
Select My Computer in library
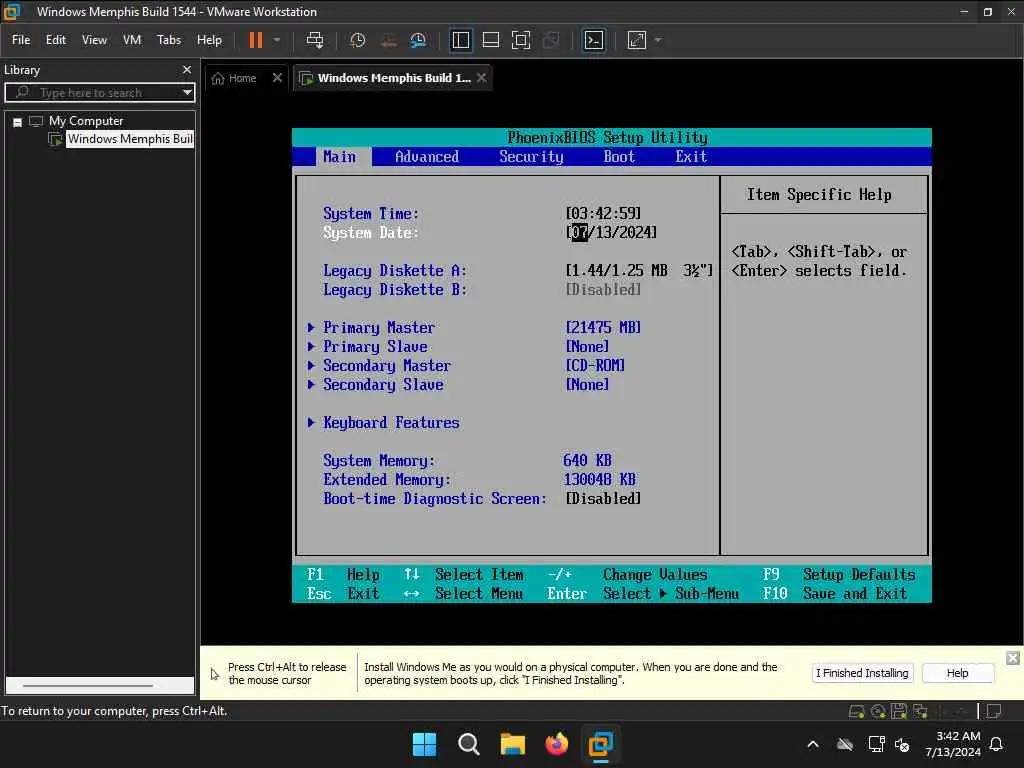click(x=86, y=121)
